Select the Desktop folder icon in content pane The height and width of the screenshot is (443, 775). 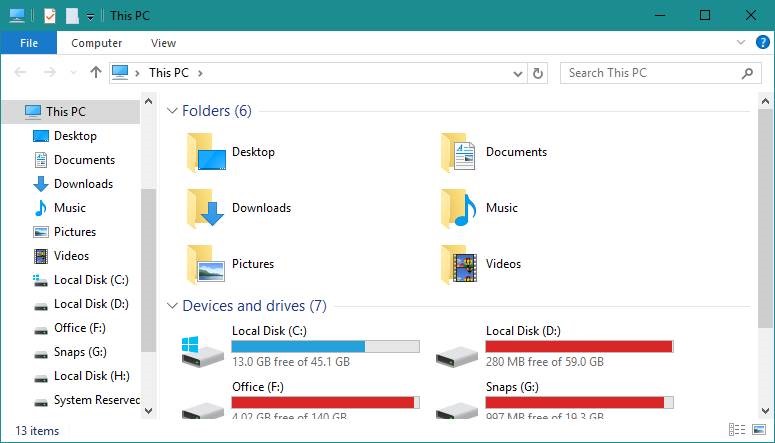coord(207,152)
